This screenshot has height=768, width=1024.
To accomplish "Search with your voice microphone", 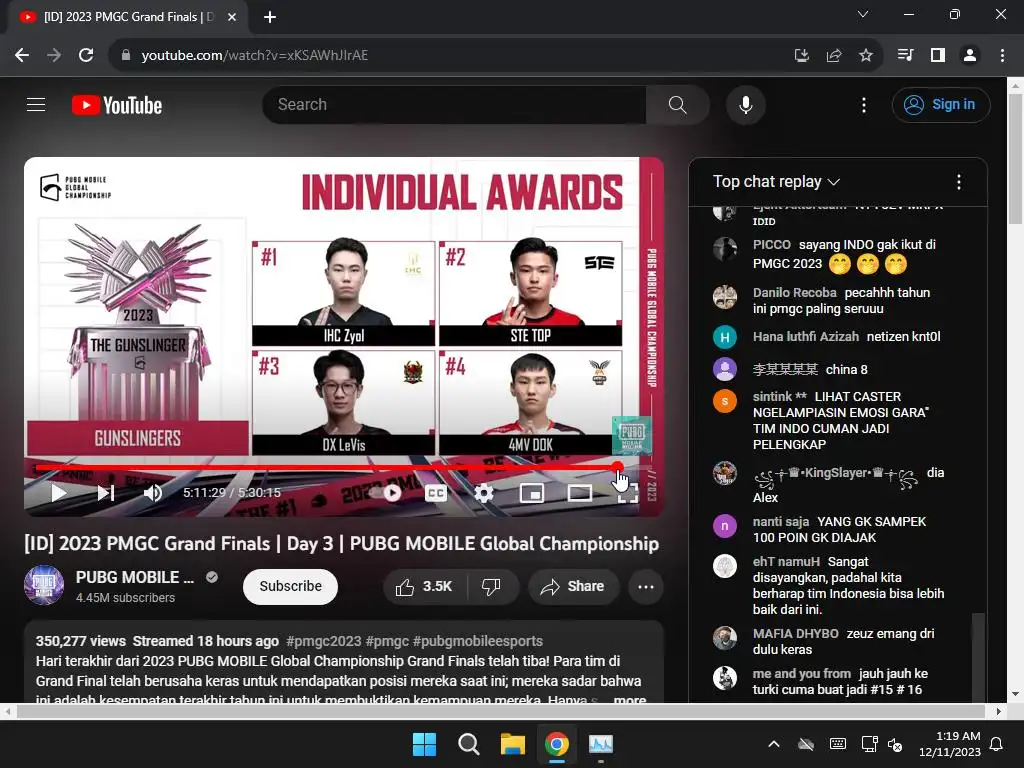I will [746, 104].
